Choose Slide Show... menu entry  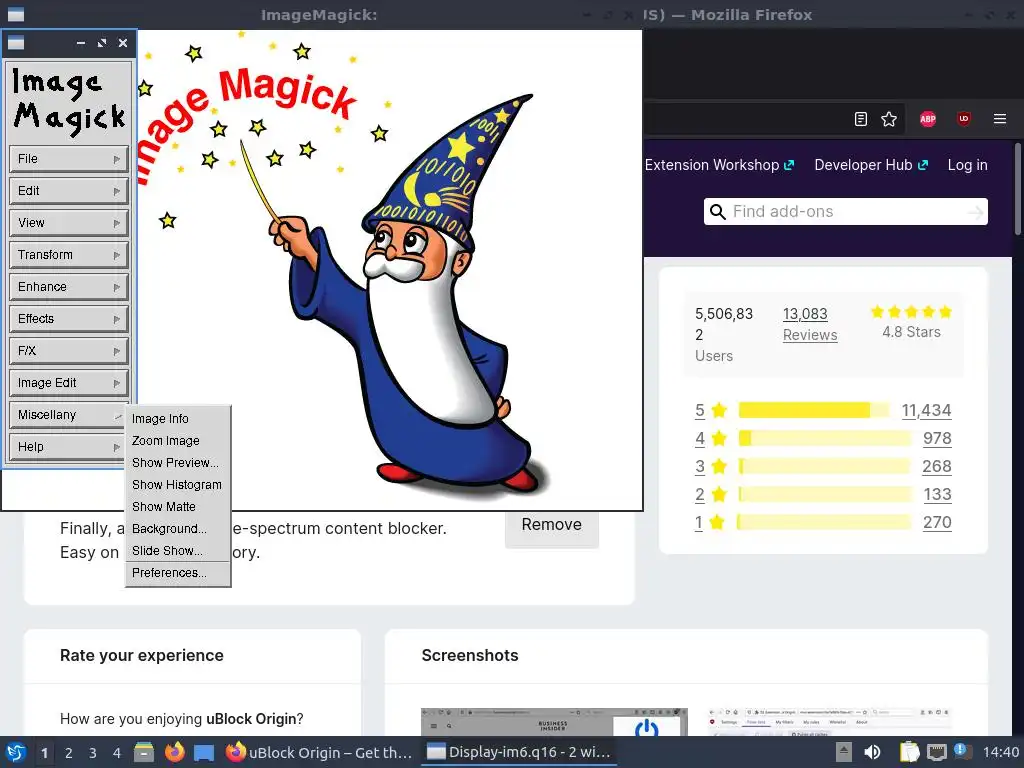pos(178,551)
